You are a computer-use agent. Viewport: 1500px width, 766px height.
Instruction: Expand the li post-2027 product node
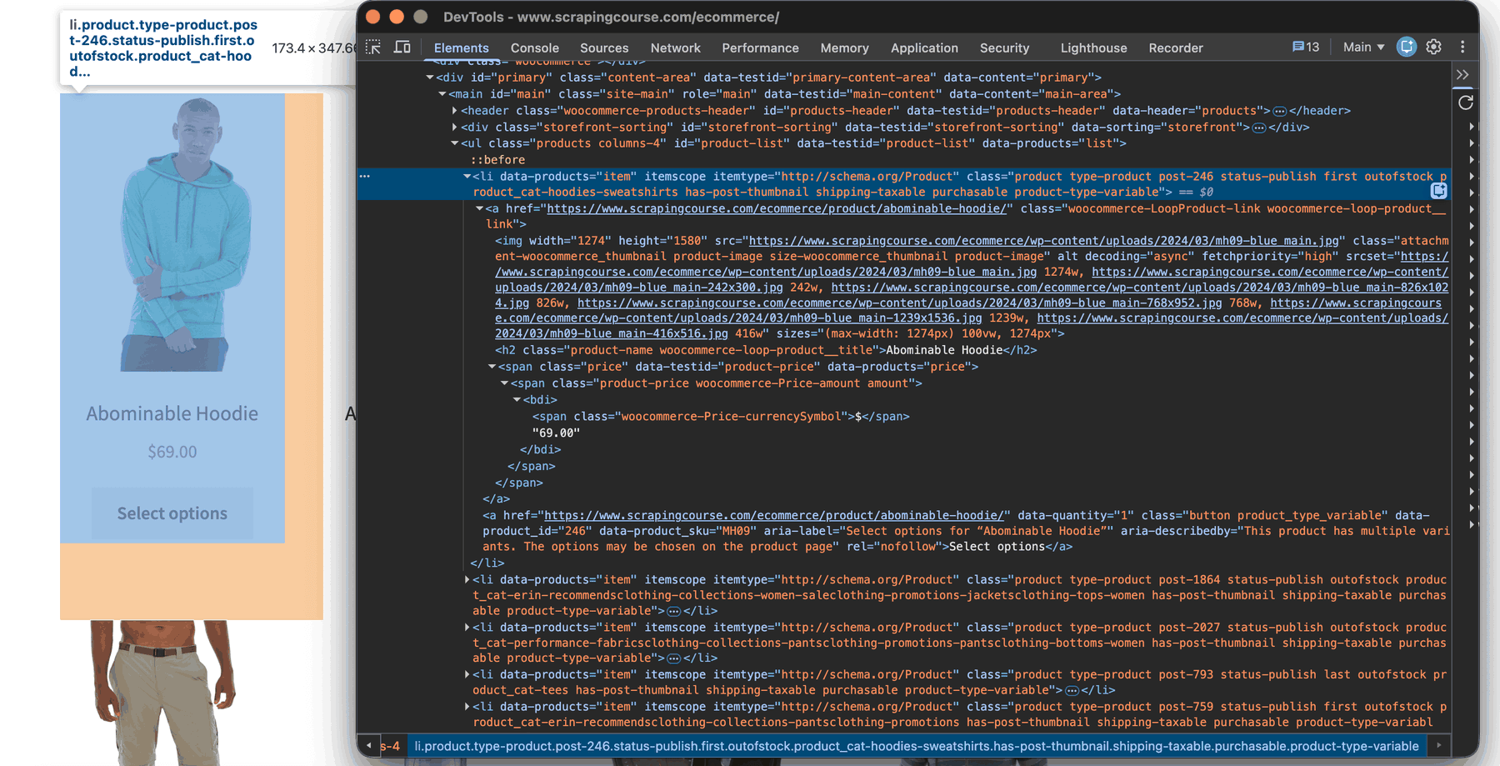tap(466, 627)
